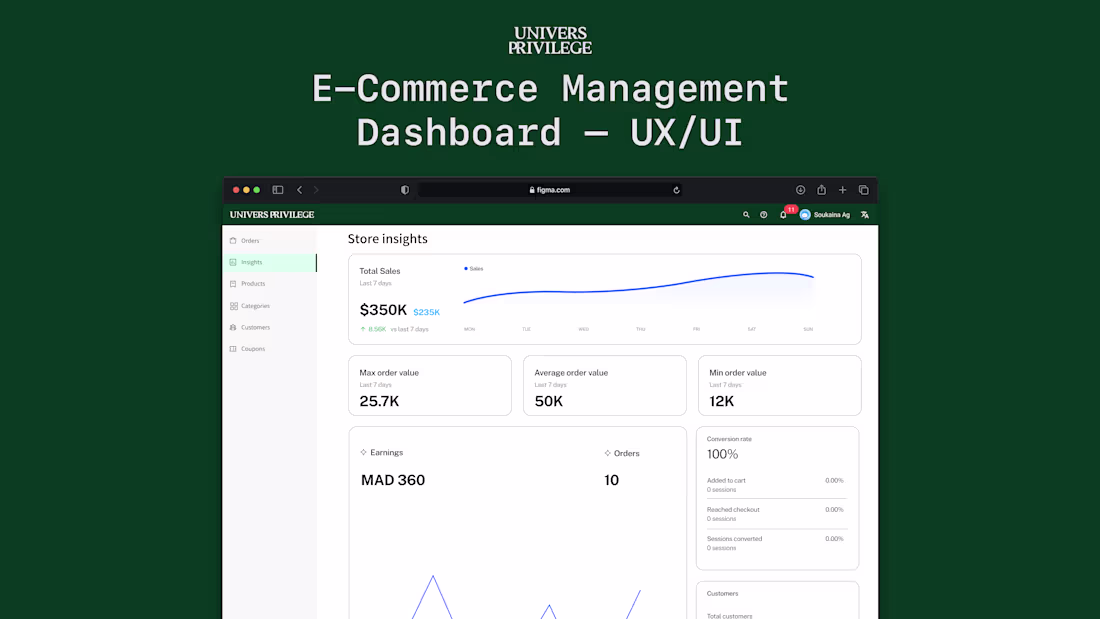
Task: Click the Categories grid icon
Action: (232, 305)
